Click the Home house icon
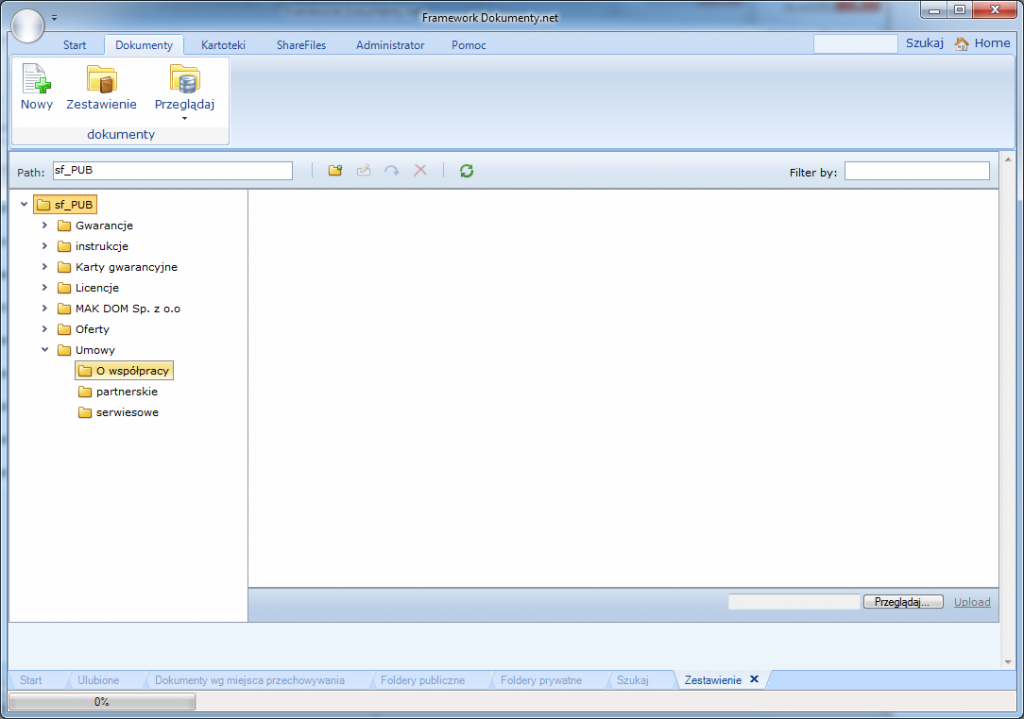 click(x=962, y=43)
